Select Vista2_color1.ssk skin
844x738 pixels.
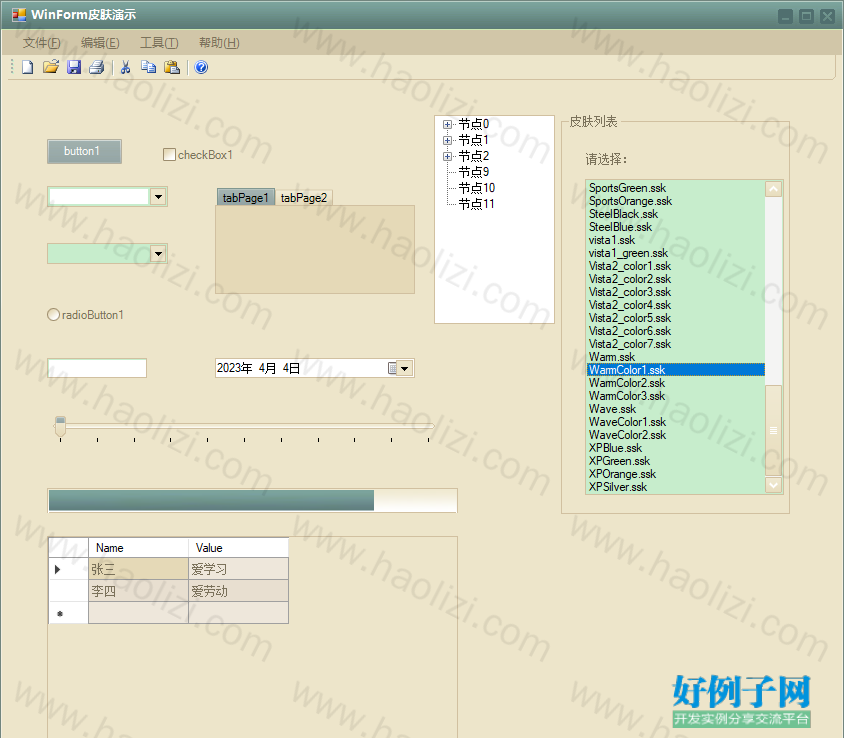coord(676,266)
